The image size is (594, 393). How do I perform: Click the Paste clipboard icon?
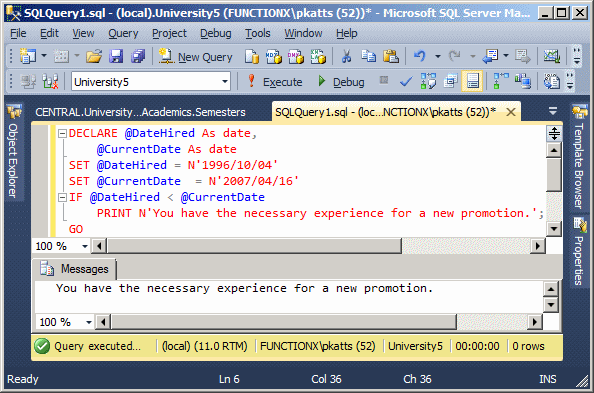(x=391, y=56)
